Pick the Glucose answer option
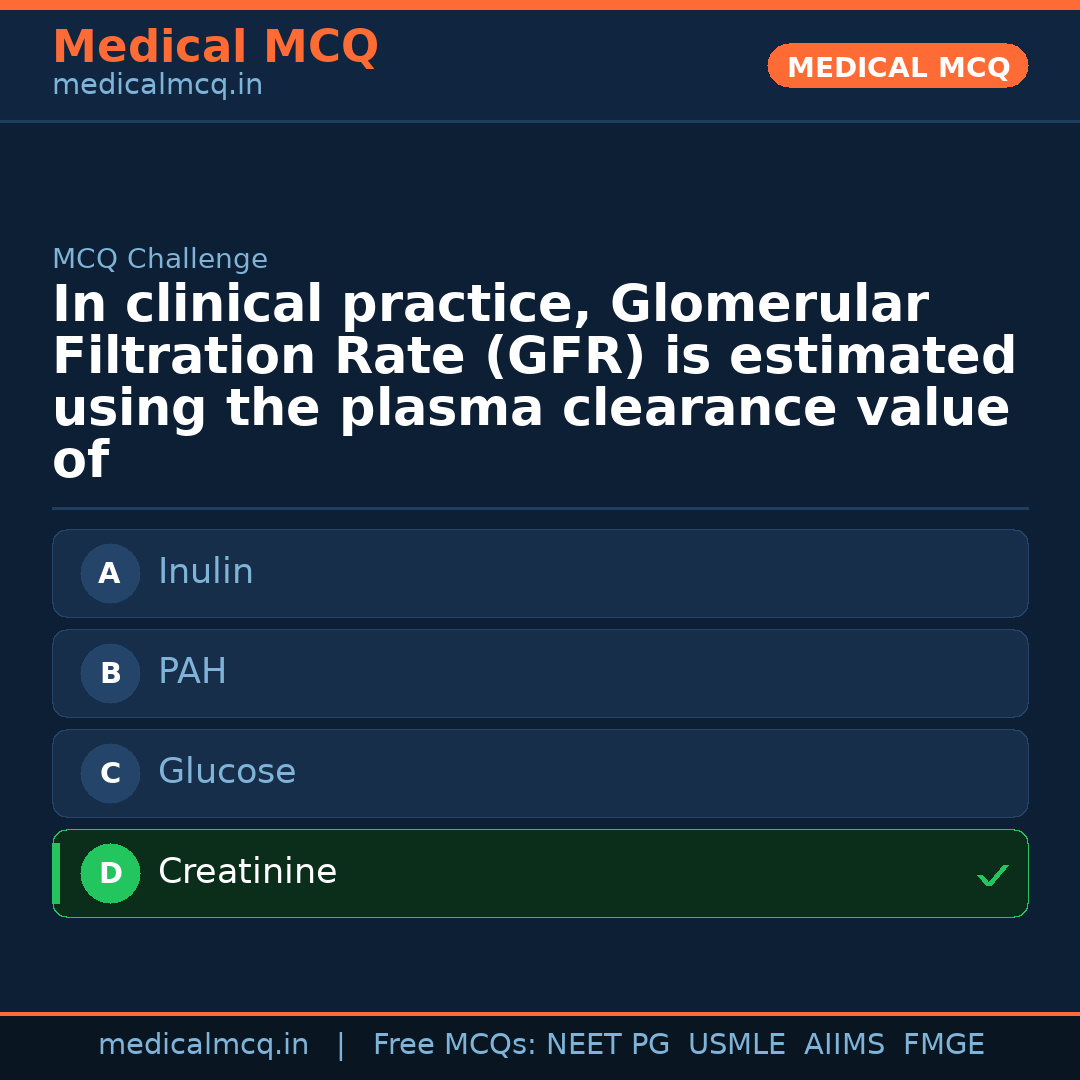This screenshot has width=1080, height=1080. click(540, 773)
